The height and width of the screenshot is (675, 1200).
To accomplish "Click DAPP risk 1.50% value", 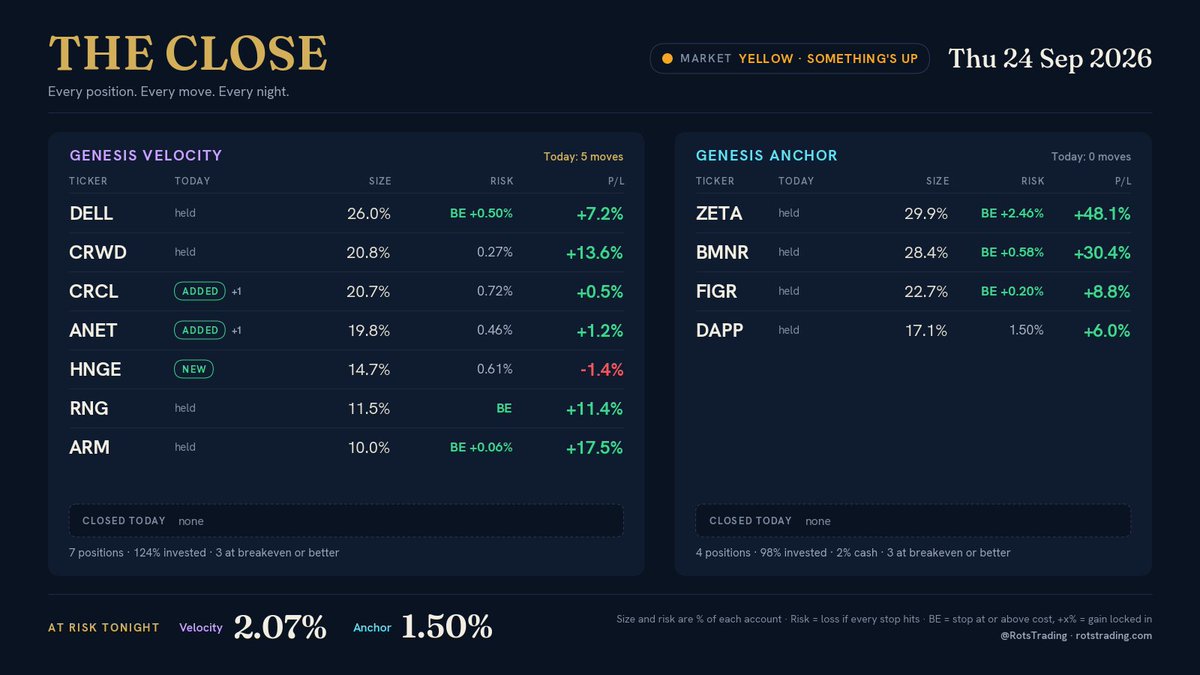I will 1027,330.
